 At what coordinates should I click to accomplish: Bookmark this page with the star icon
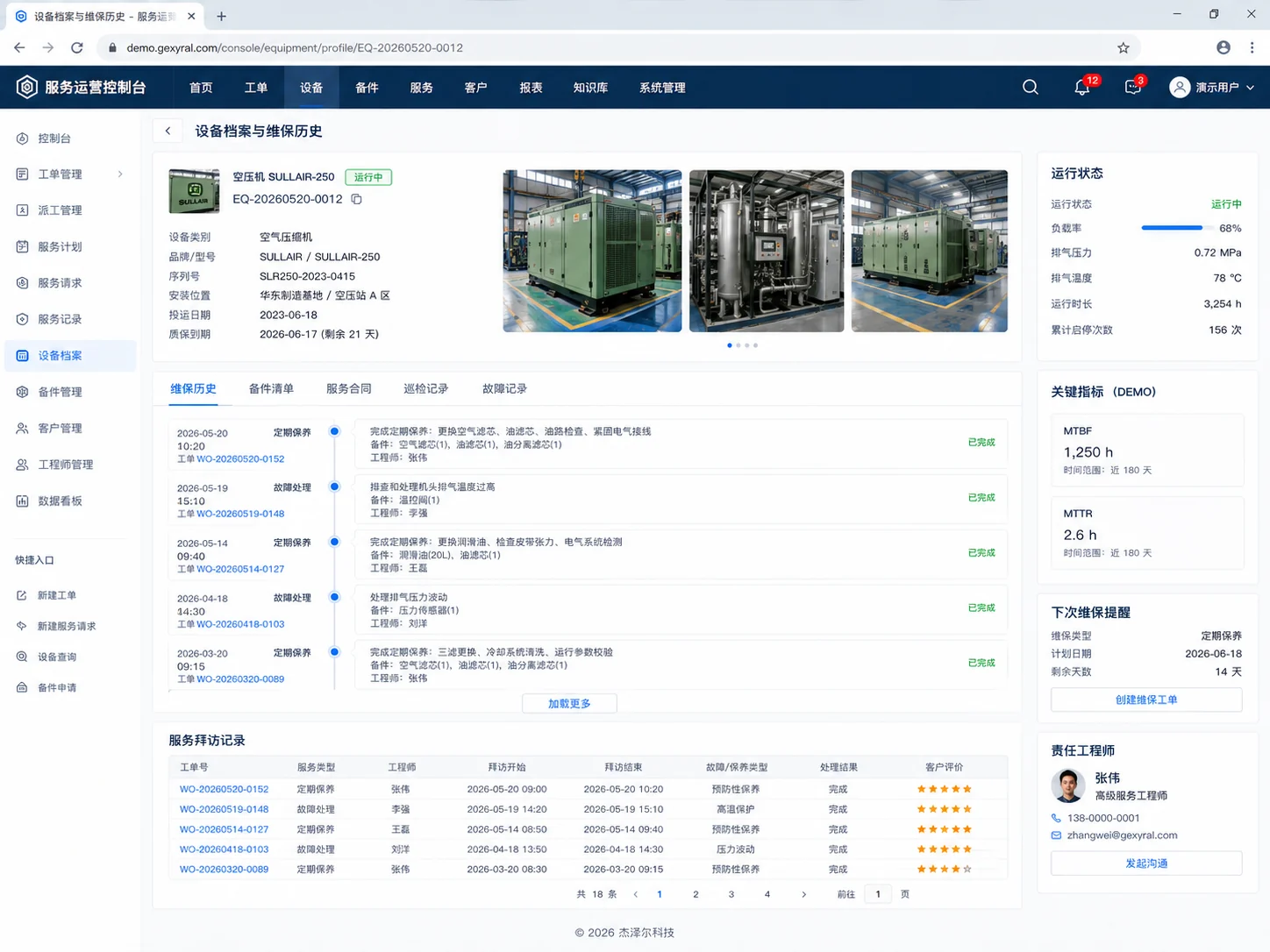click(x=1124, y=47)
